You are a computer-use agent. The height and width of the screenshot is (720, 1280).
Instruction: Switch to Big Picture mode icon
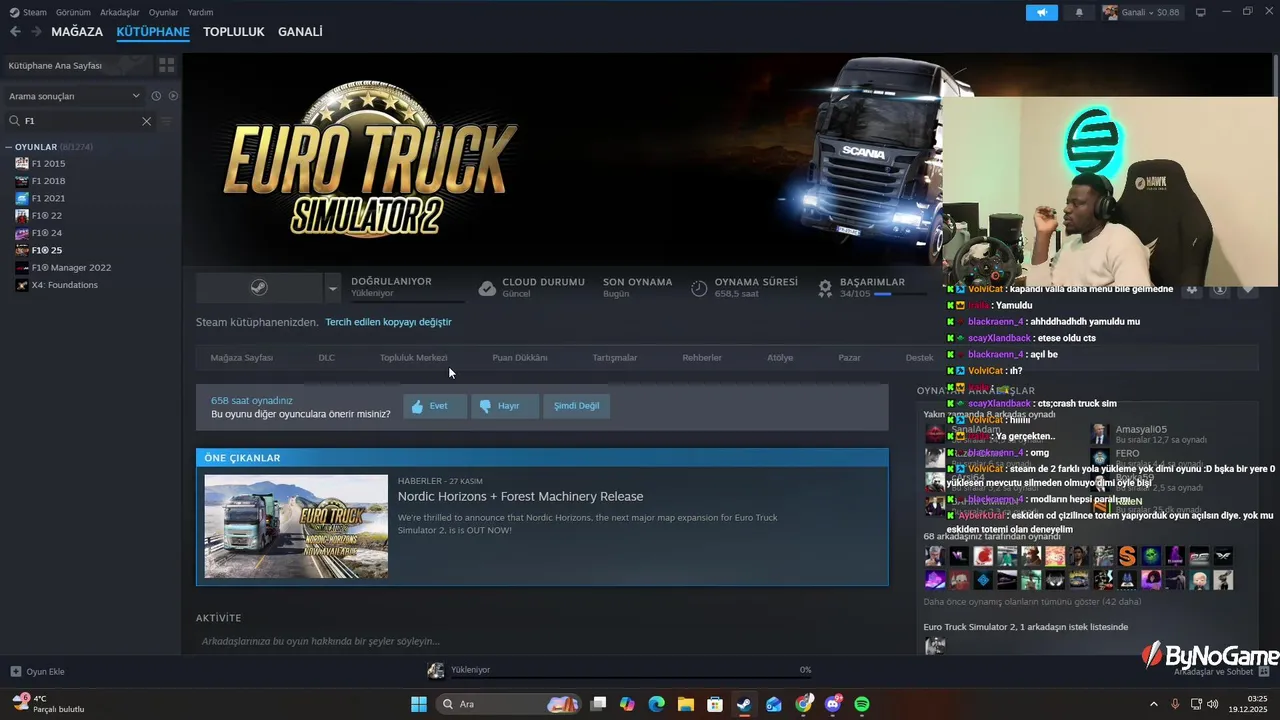coord(1200,12)
